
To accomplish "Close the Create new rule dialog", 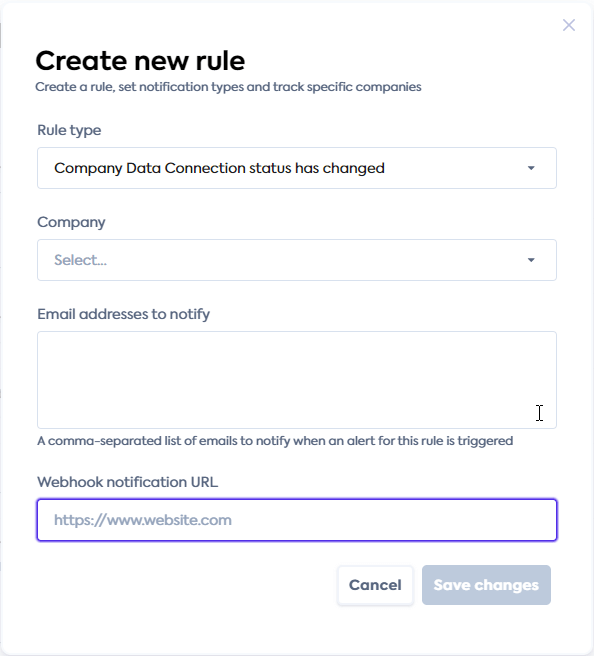I will click(x=568, y=25).
